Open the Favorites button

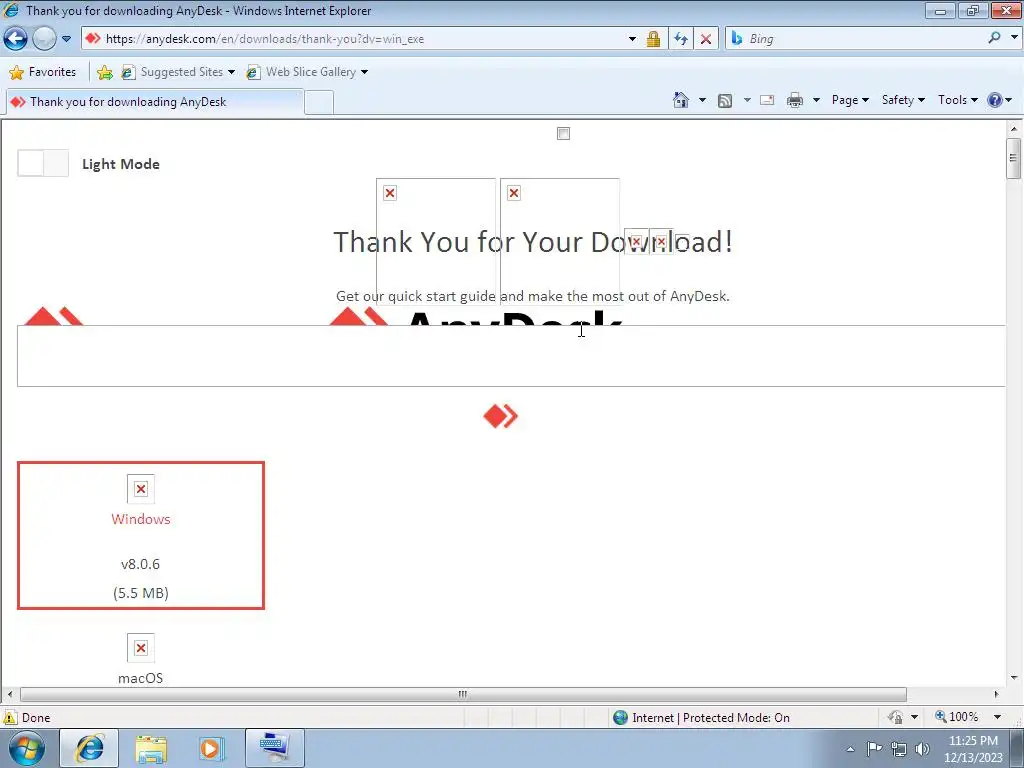tap(43, 72)
